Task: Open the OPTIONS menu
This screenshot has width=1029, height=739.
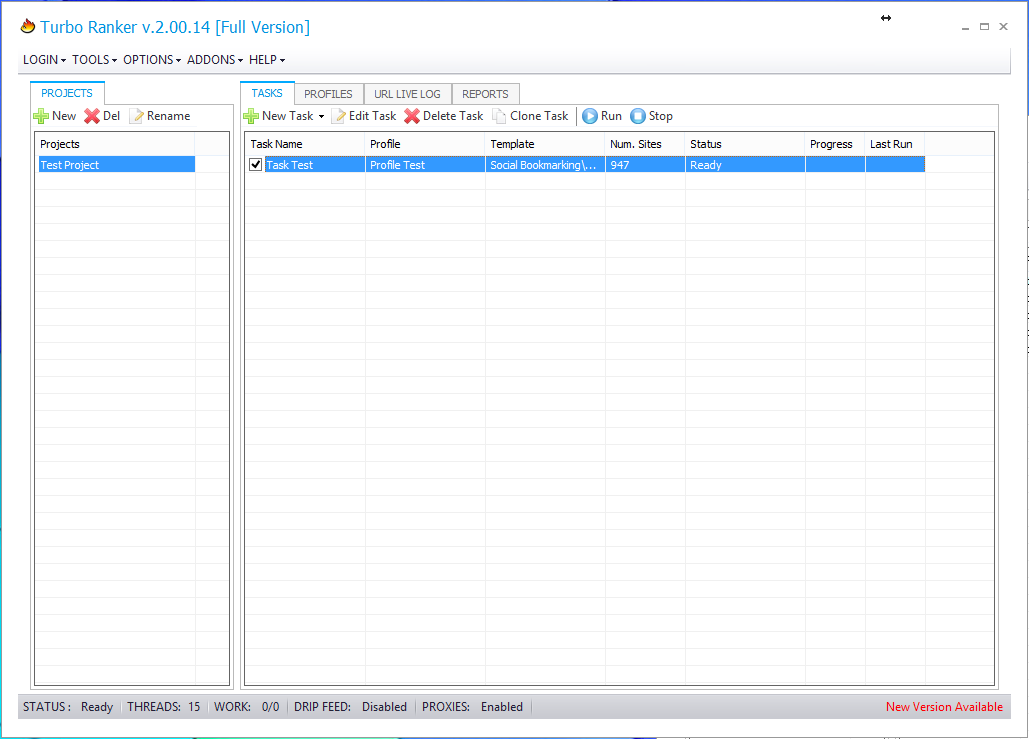Action: (x=152, y=60)
